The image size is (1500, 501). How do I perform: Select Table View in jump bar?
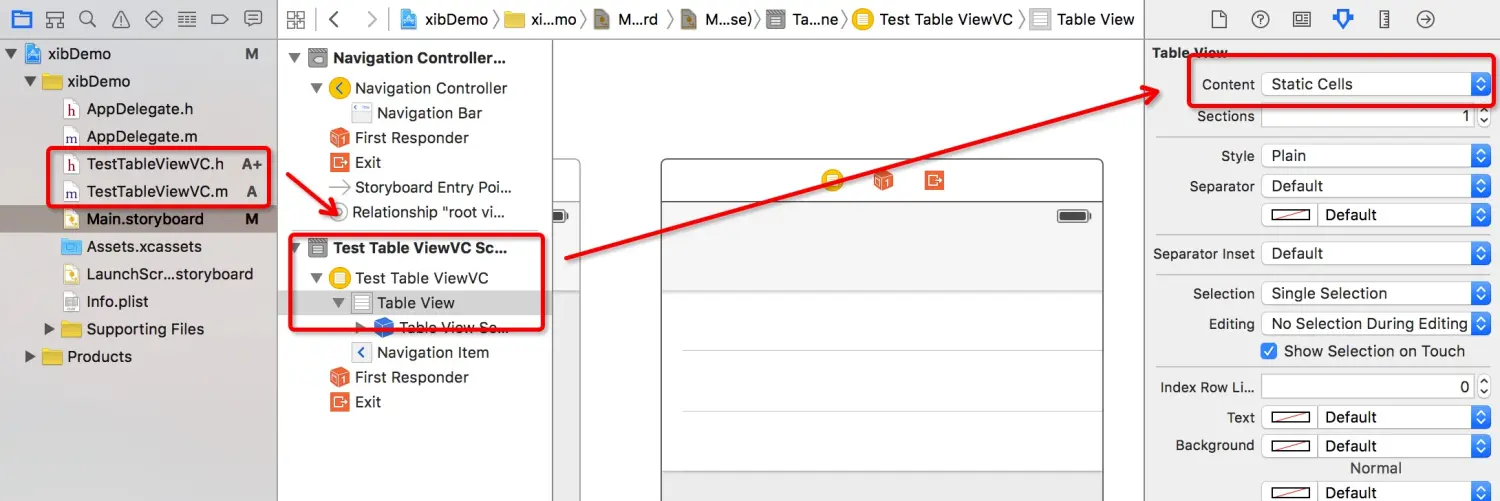1082,19
